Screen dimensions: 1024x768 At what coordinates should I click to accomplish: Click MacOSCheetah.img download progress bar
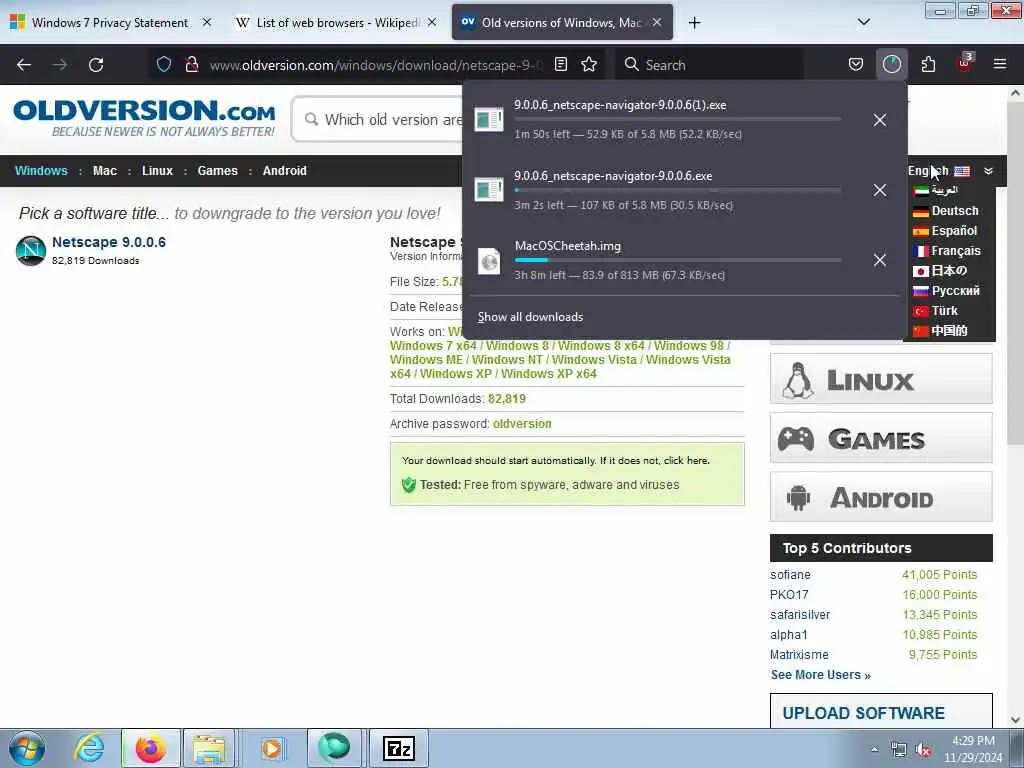click(678, 260)
